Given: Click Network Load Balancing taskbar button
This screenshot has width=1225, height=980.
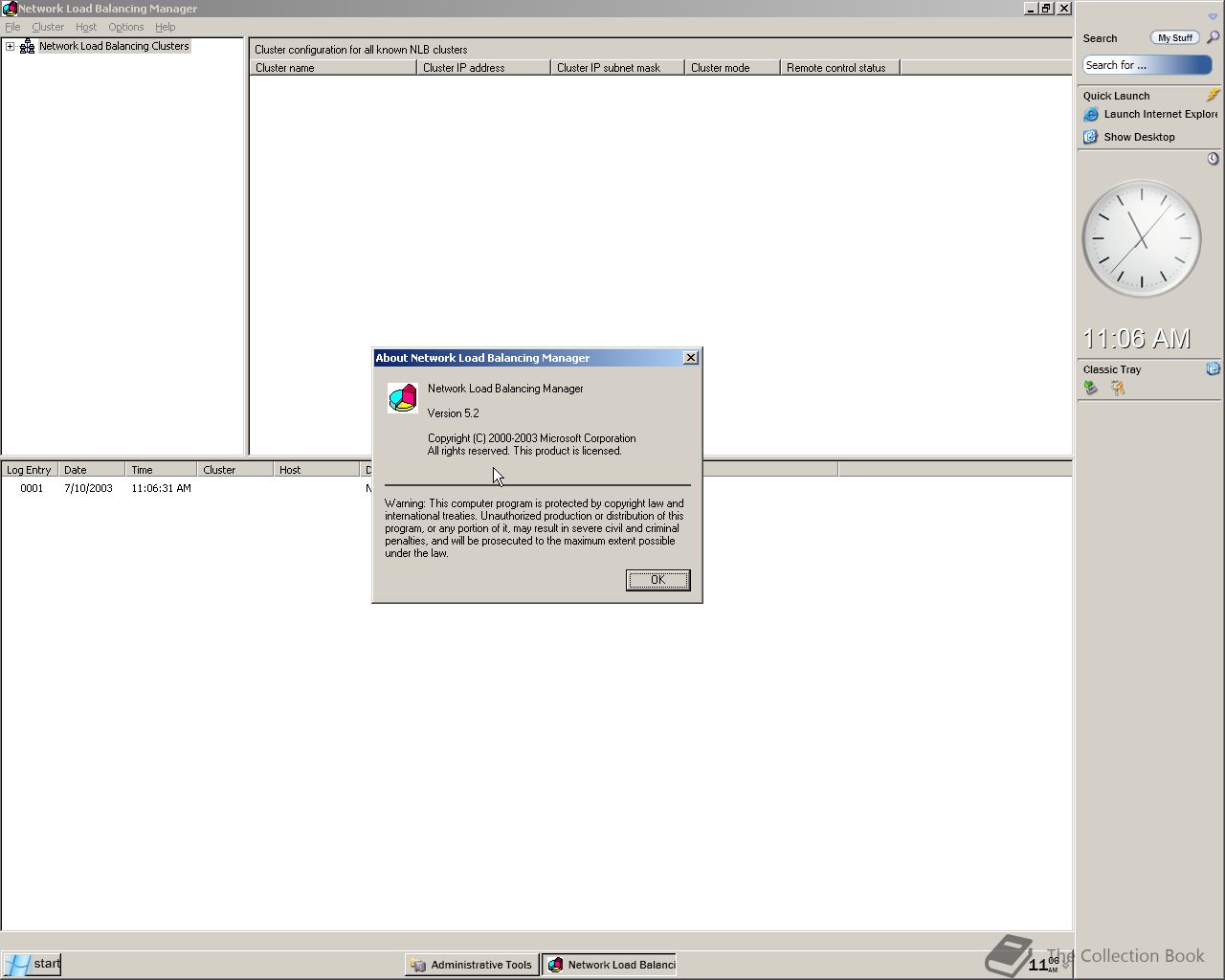Looking at the screenshot, I should tap(610, 965).
